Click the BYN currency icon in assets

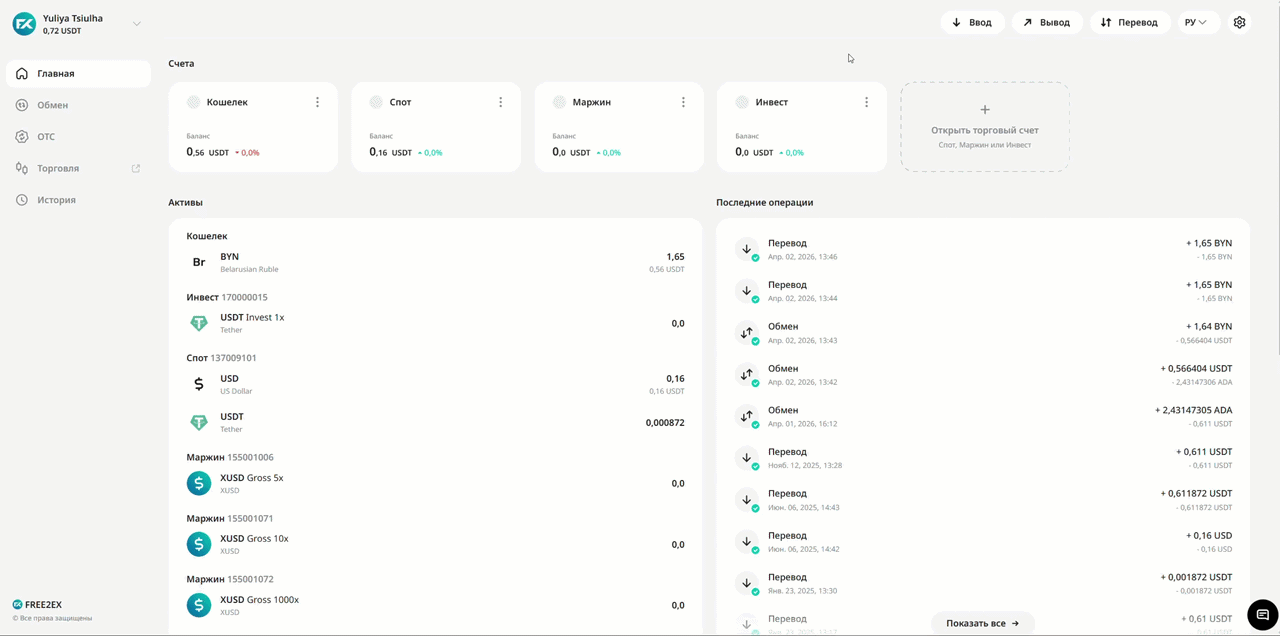pos(199,262)
